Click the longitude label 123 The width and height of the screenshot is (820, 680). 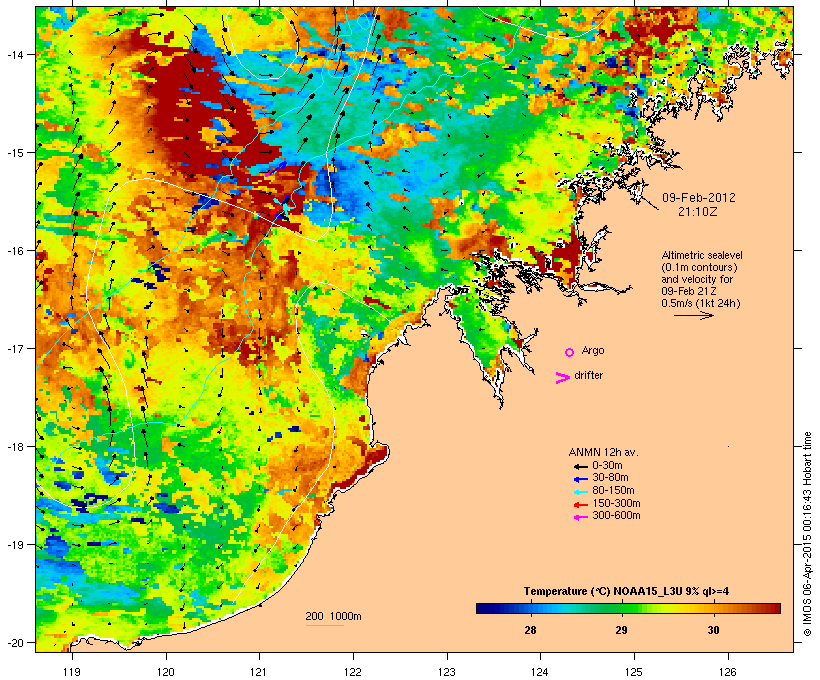tap(447, 672)
